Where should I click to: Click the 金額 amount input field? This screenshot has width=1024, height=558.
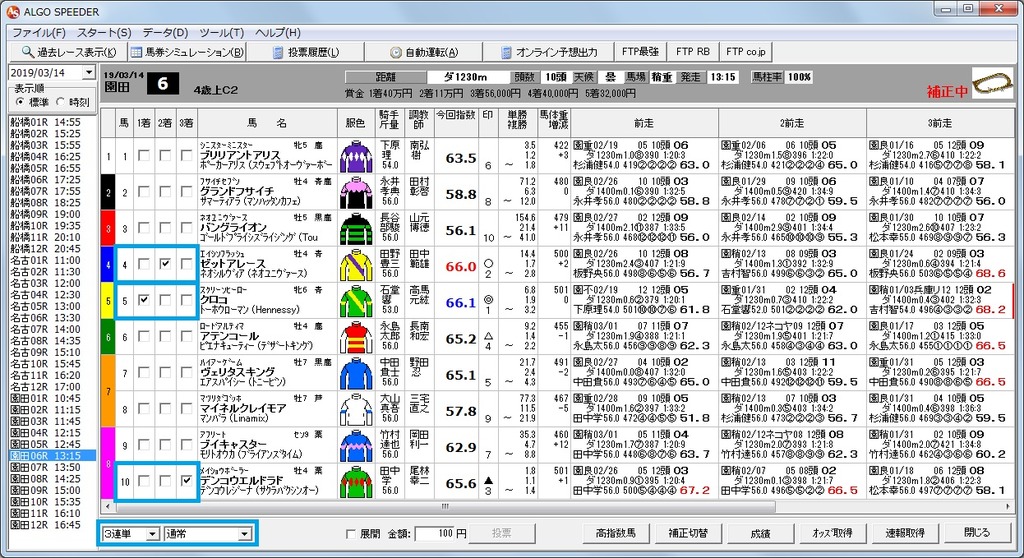(x=435, y=534)
